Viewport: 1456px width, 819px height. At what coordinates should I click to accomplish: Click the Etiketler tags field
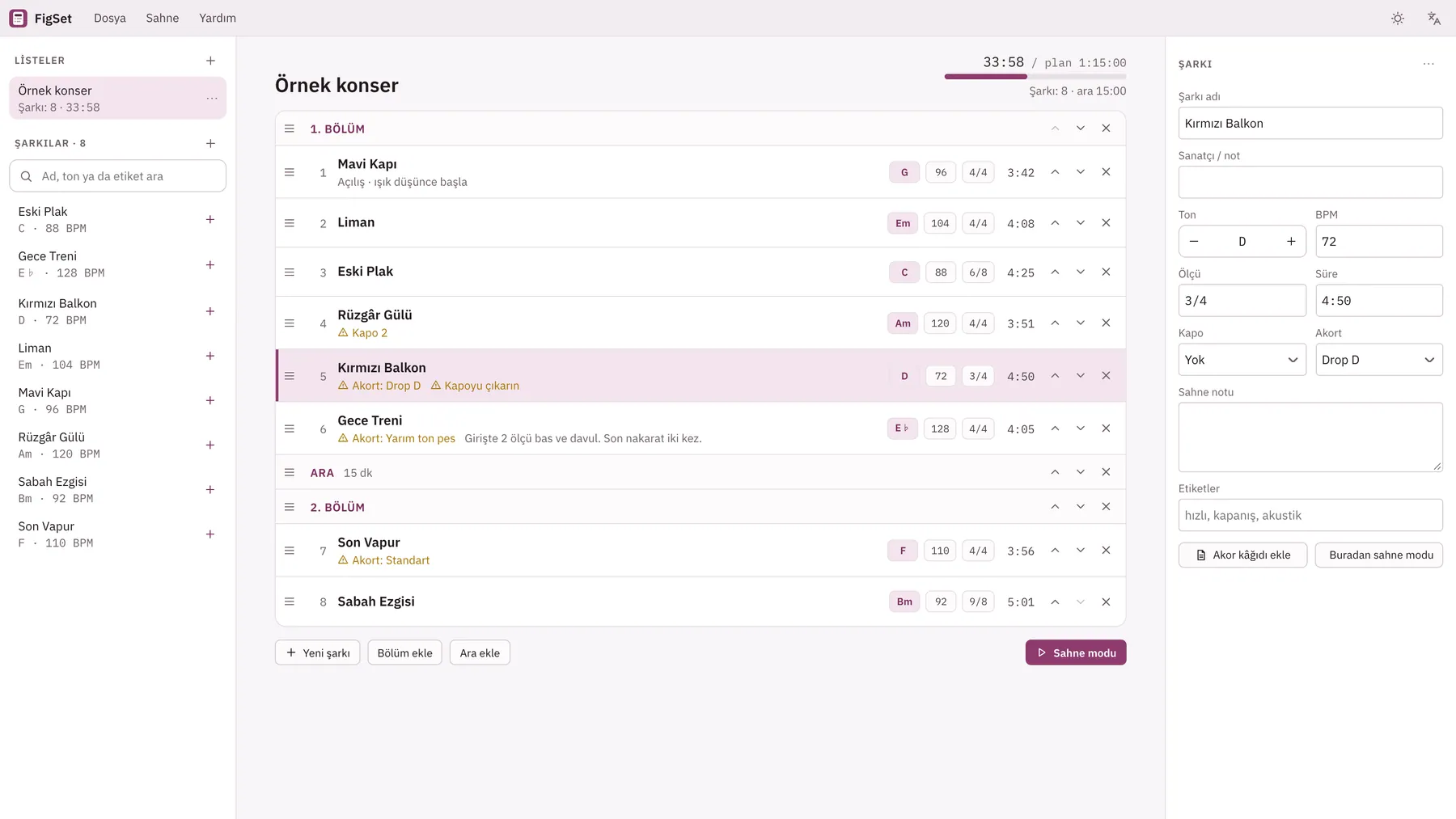click(x=1310, y=515)
